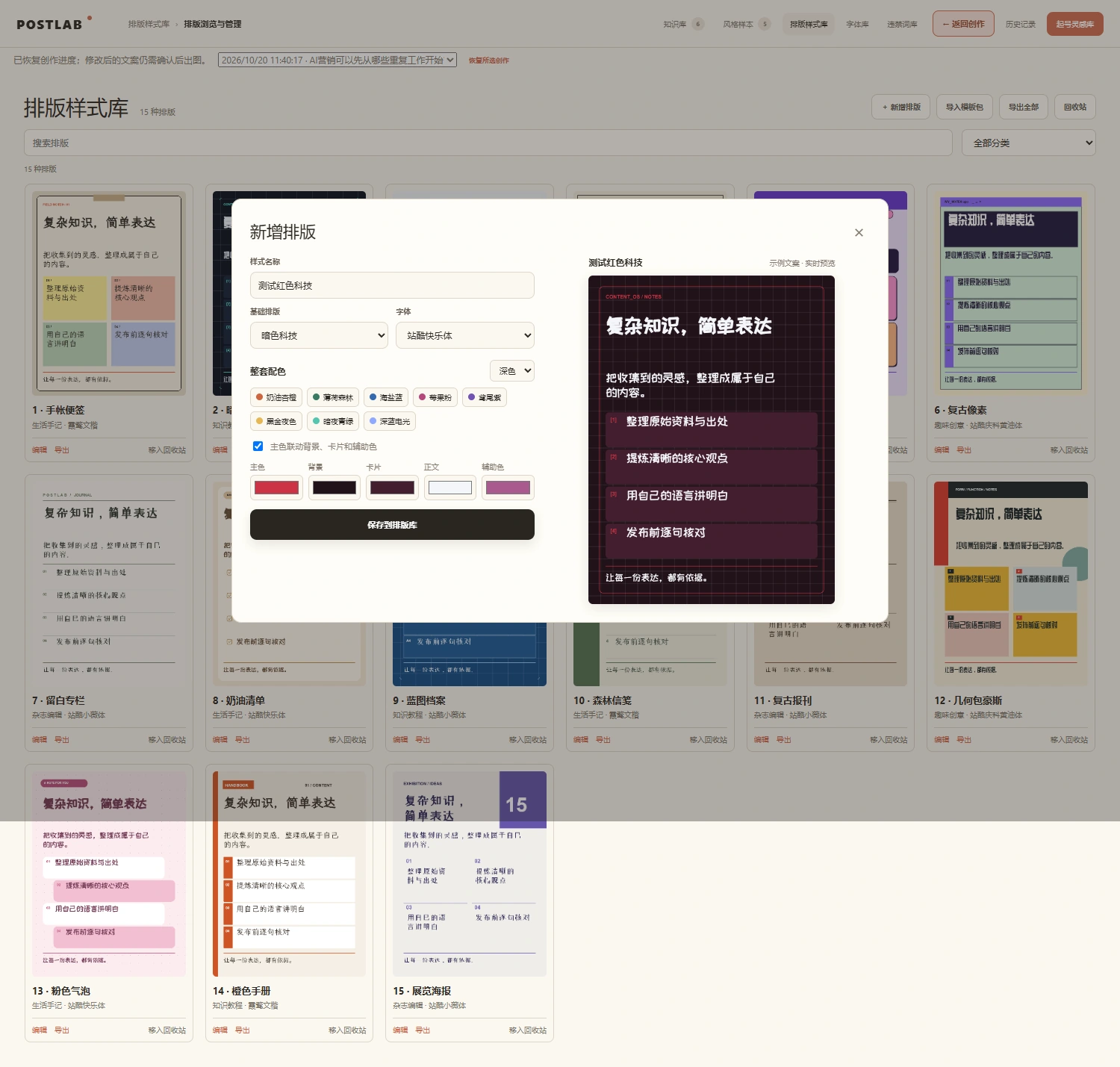Select the 排版样式库 tab in the top navigation
The height and width of the screenshot is (1067, 1120).
point(809,24)
